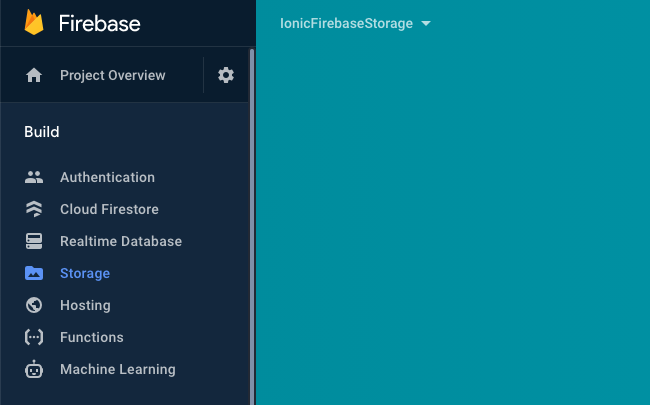Select the Hosting text label
Viewport: 650px width, 405px height.
pos(85,306)
